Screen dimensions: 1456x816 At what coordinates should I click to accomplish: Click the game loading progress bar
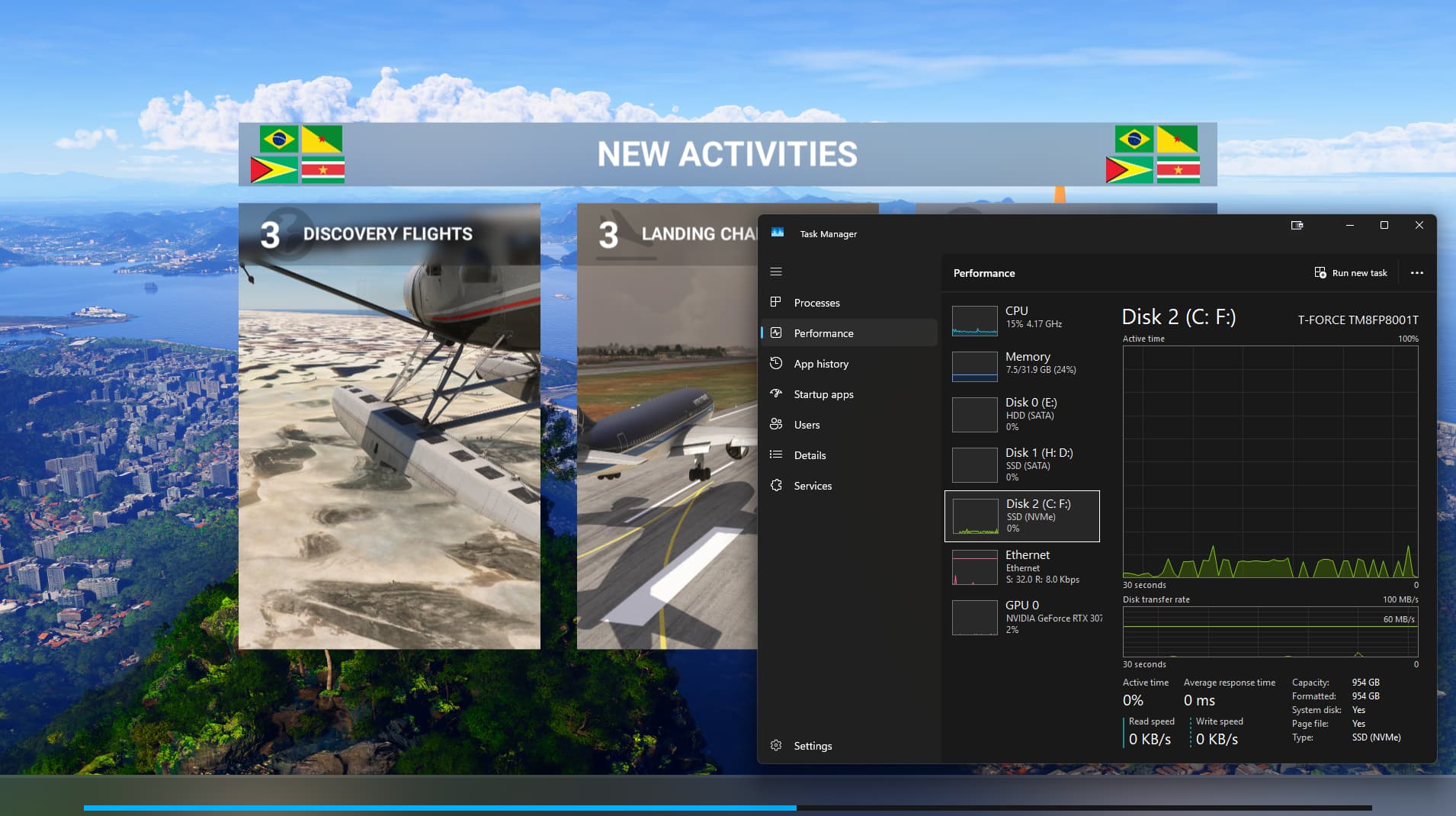point(727,808)
